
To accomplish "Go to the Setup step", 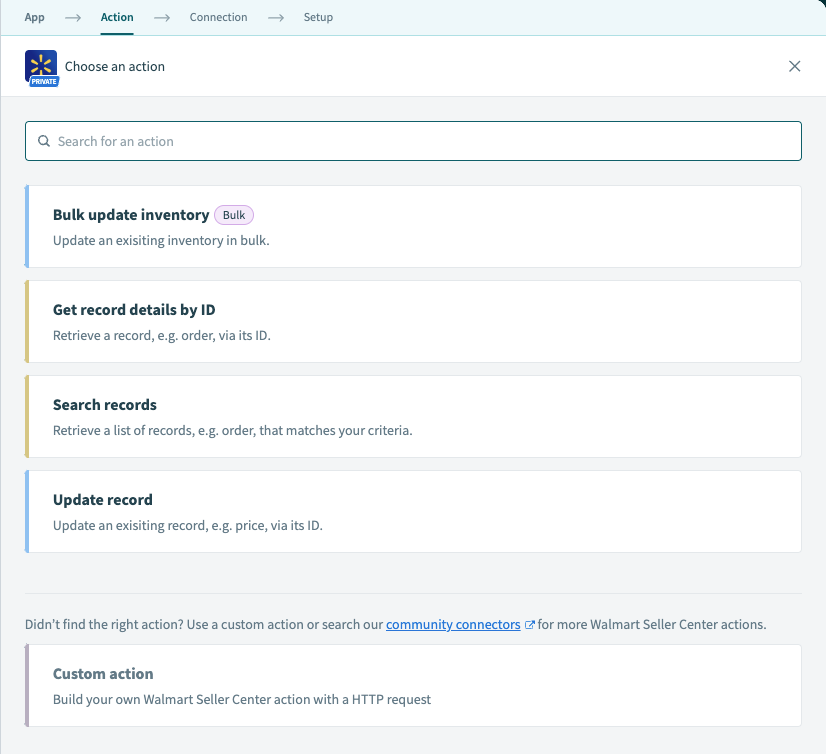I will coord(318,17).
